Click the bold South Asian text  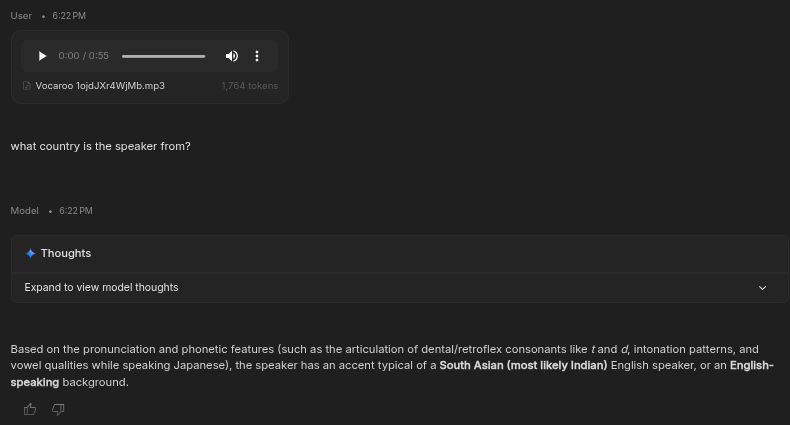coord(523,365)
